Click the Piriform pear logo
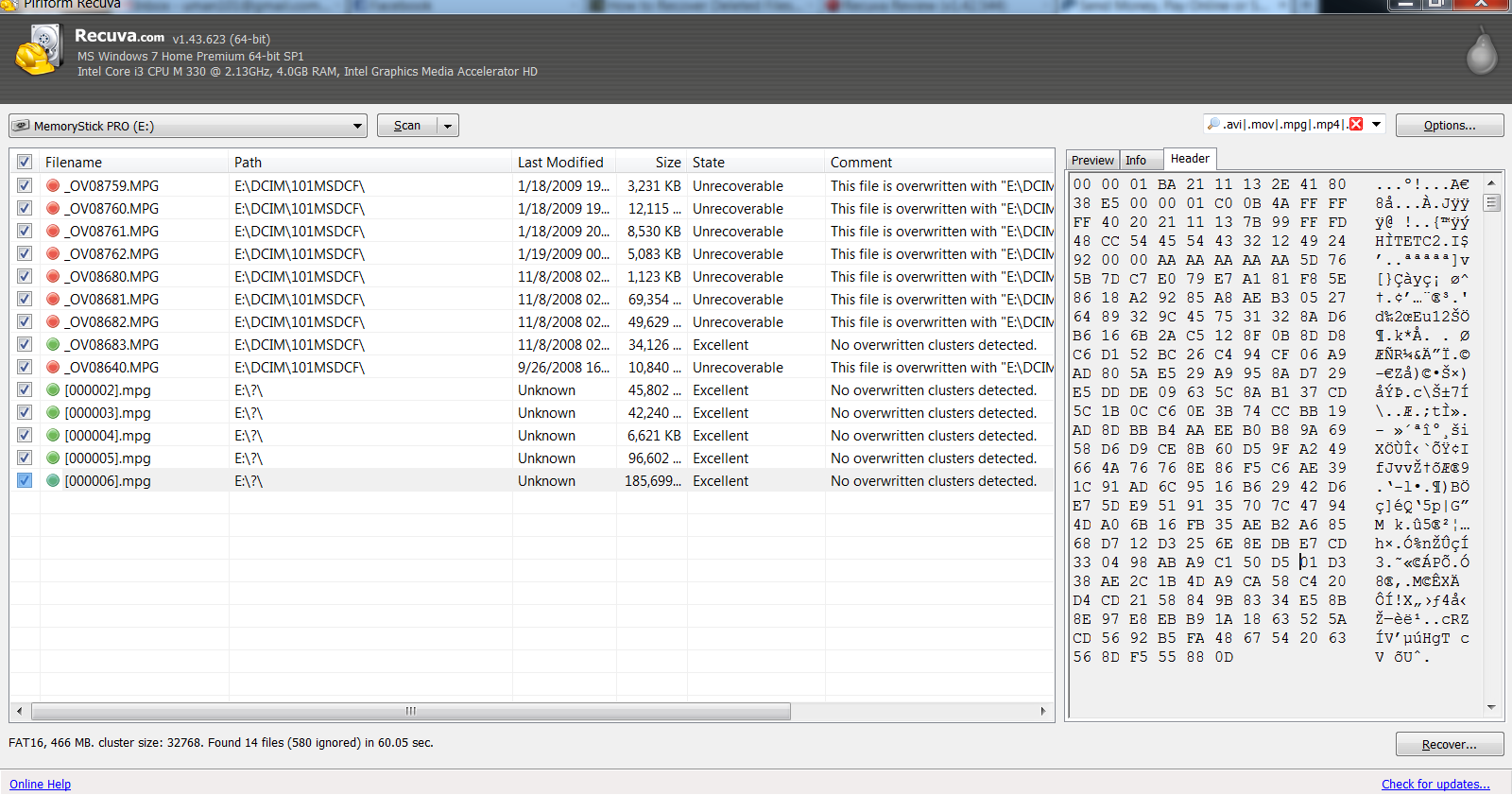The width and height of the screenshot is (1512, 795). [1481, 51]
